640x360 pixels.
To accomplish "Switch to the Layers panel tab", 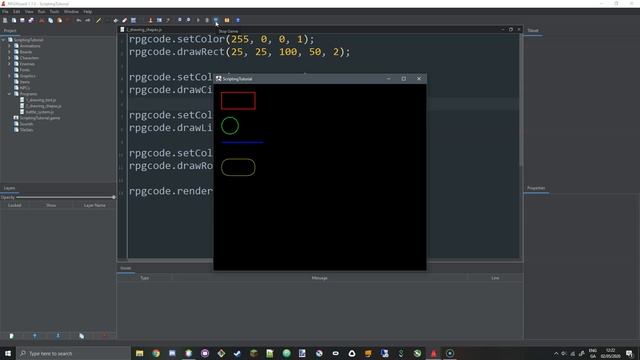I will pos(9,188).
